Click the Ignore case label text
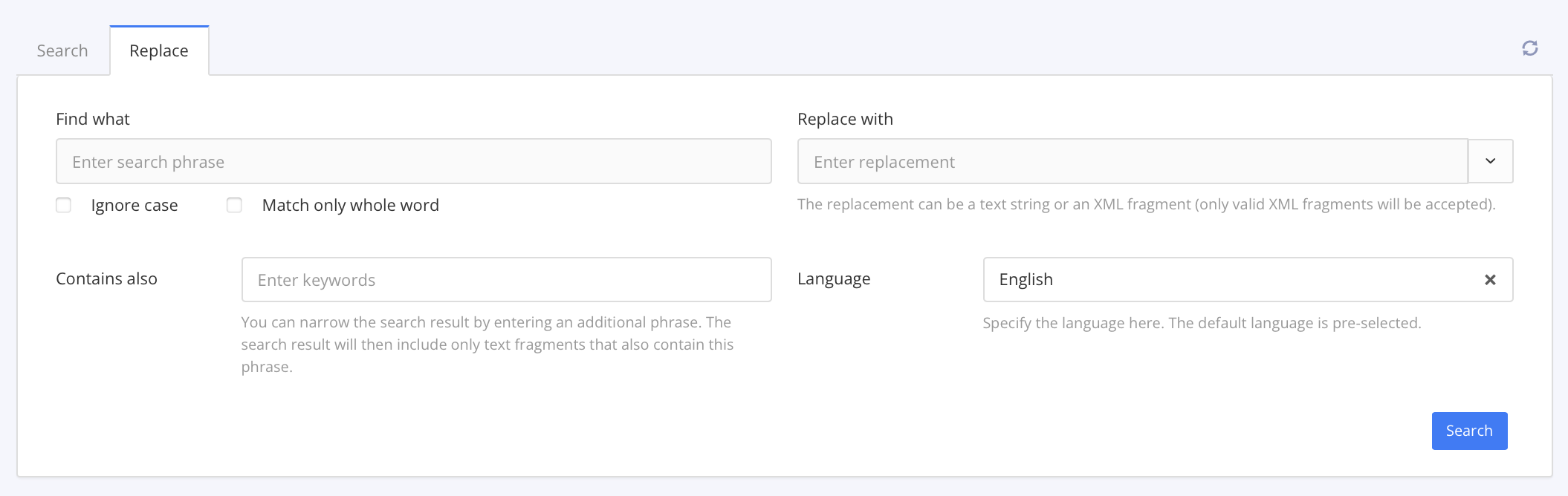1568x496 pixels. [x=135, y=205]
